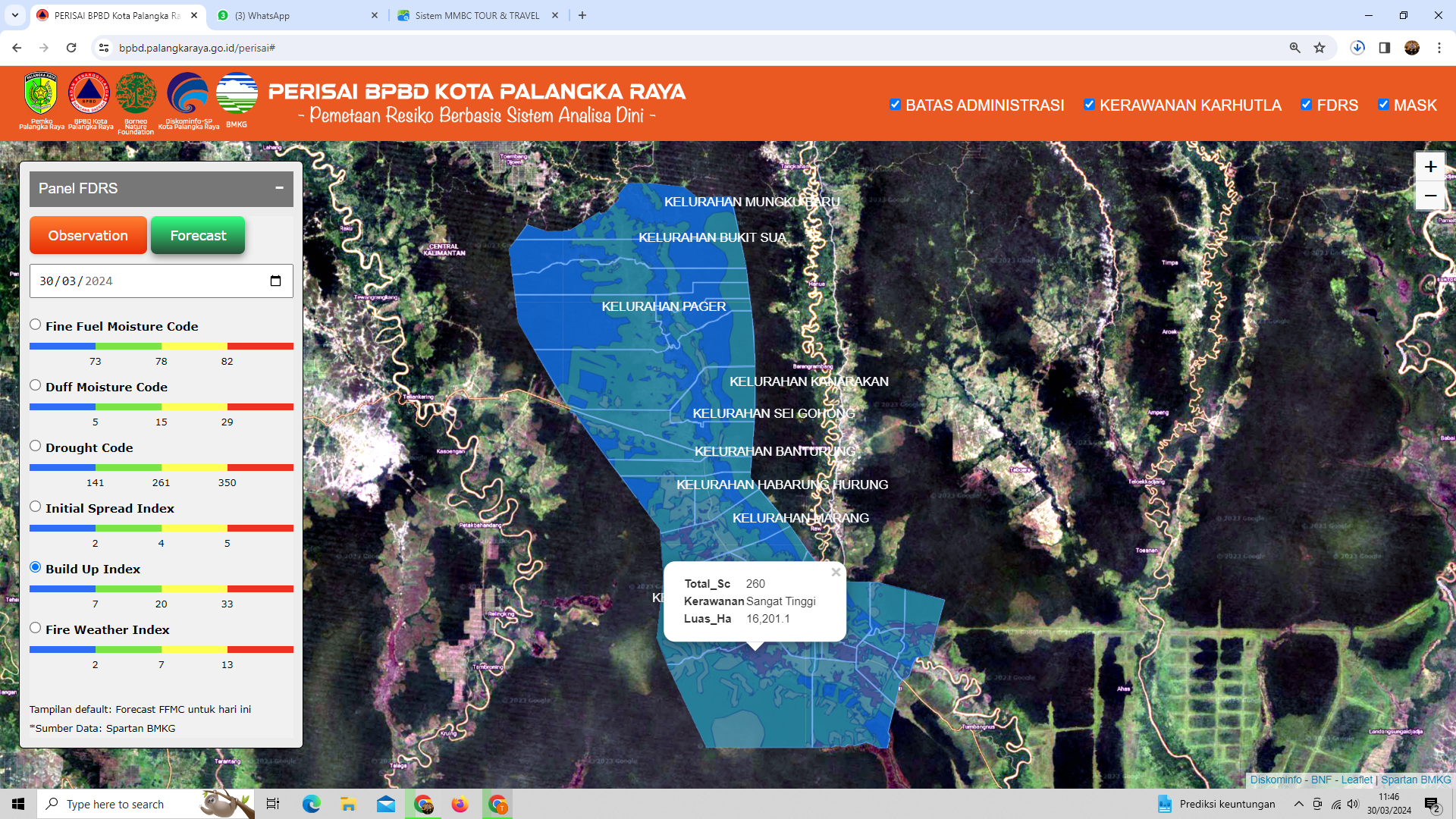
Task: Open browser downloads icon
Action: coord(1357,48)
